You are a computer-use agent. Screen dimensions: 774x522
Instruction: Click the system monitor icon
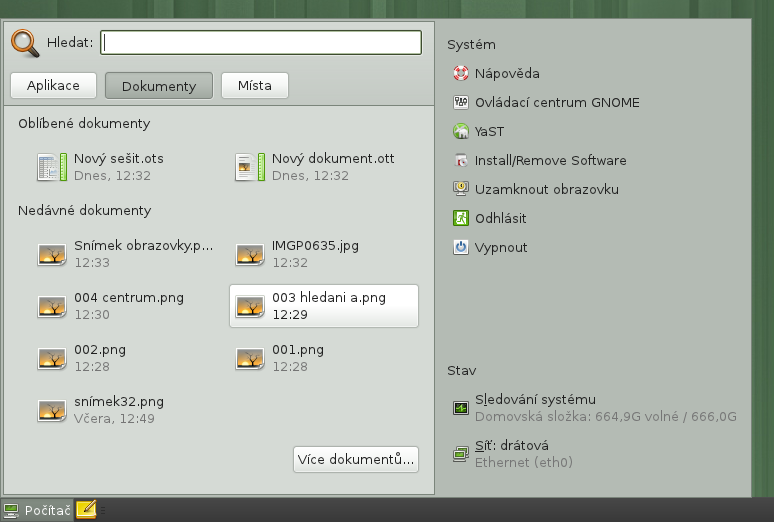point(461,408)
